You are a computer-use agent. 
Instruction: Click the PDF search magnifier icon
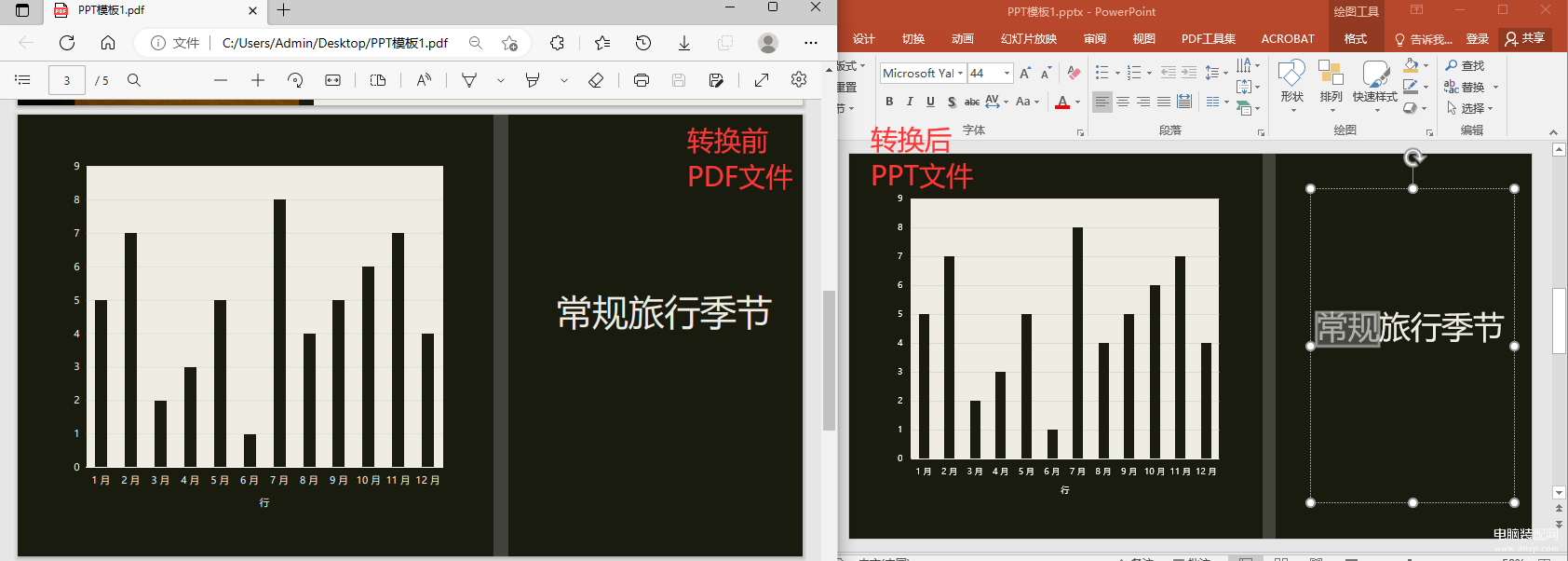tap(134, 80)
